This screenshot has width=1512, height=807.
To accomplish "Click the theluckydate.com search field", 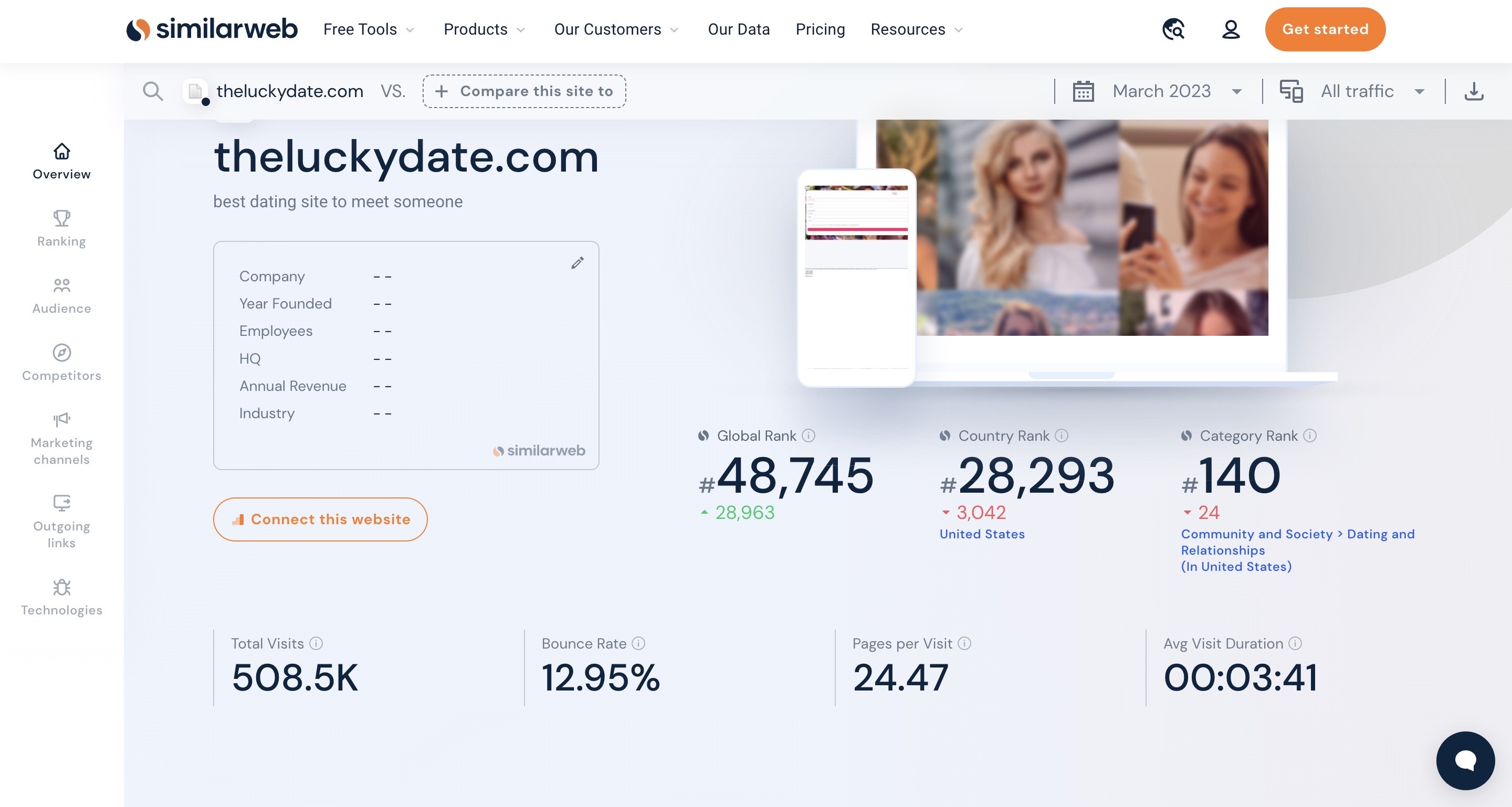I will pyautogui.click(x=290, y=91).
